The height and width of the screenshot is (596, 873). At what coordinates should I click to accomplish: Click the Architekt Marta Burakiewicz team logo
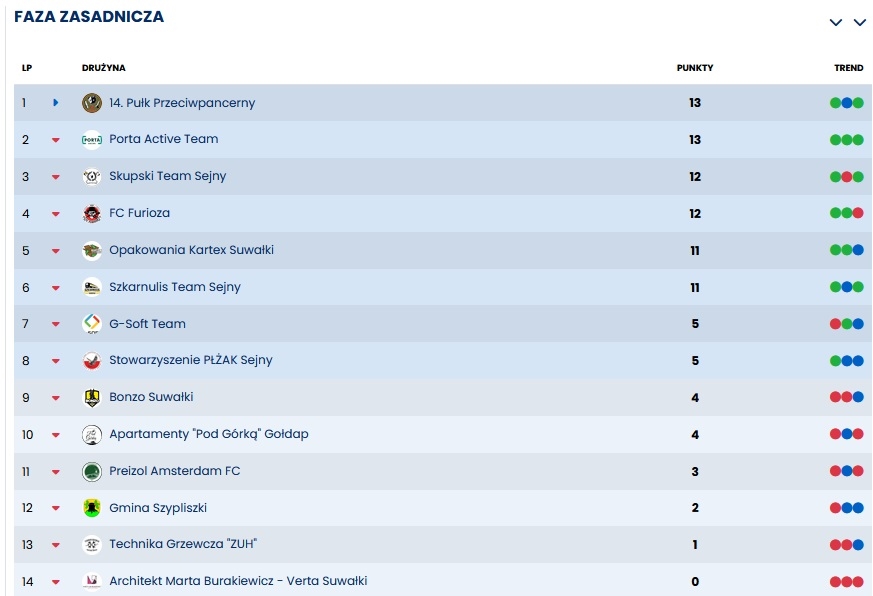92,582
